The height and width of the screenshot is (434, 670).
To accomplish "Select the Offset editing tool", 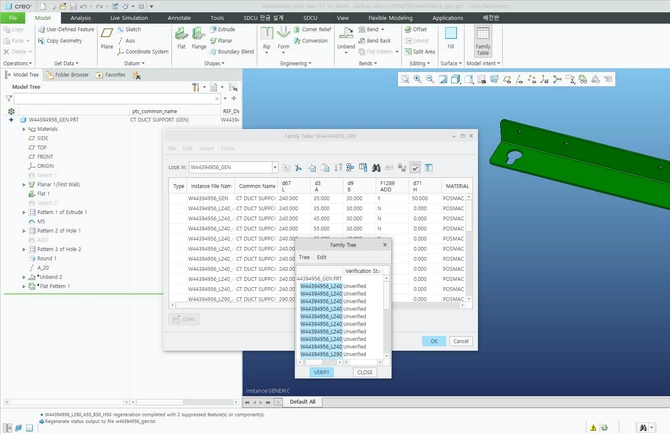I will pyautogui.click(x=416, y=29).
